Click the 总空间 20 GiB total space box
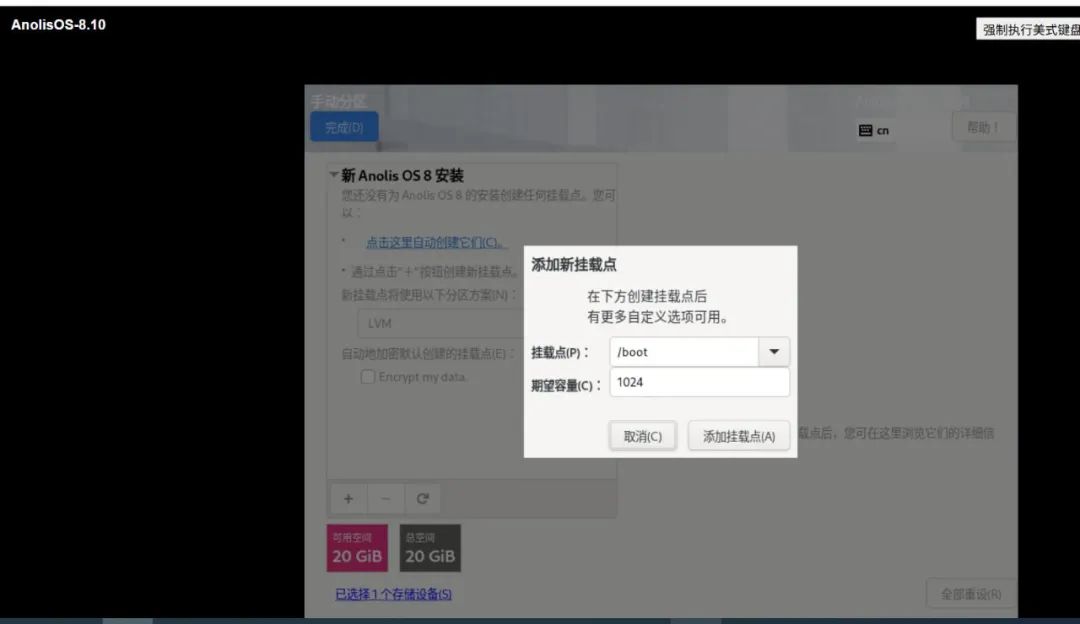The image size is (1080, 624). 430,548
